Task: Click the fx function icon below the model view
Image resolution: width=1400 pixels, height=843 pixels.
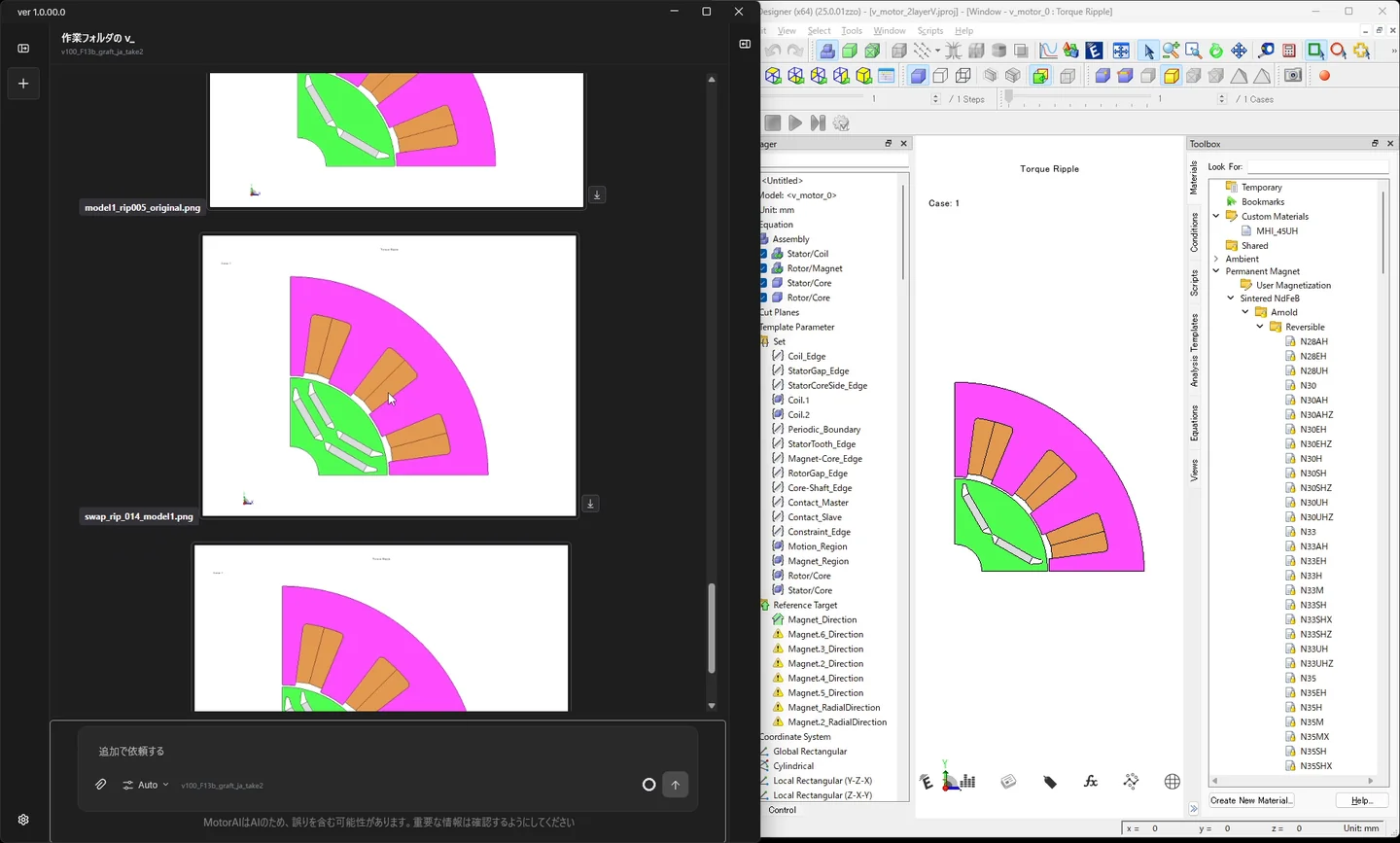Action: pyautogui.click(x=1091, y=782)
